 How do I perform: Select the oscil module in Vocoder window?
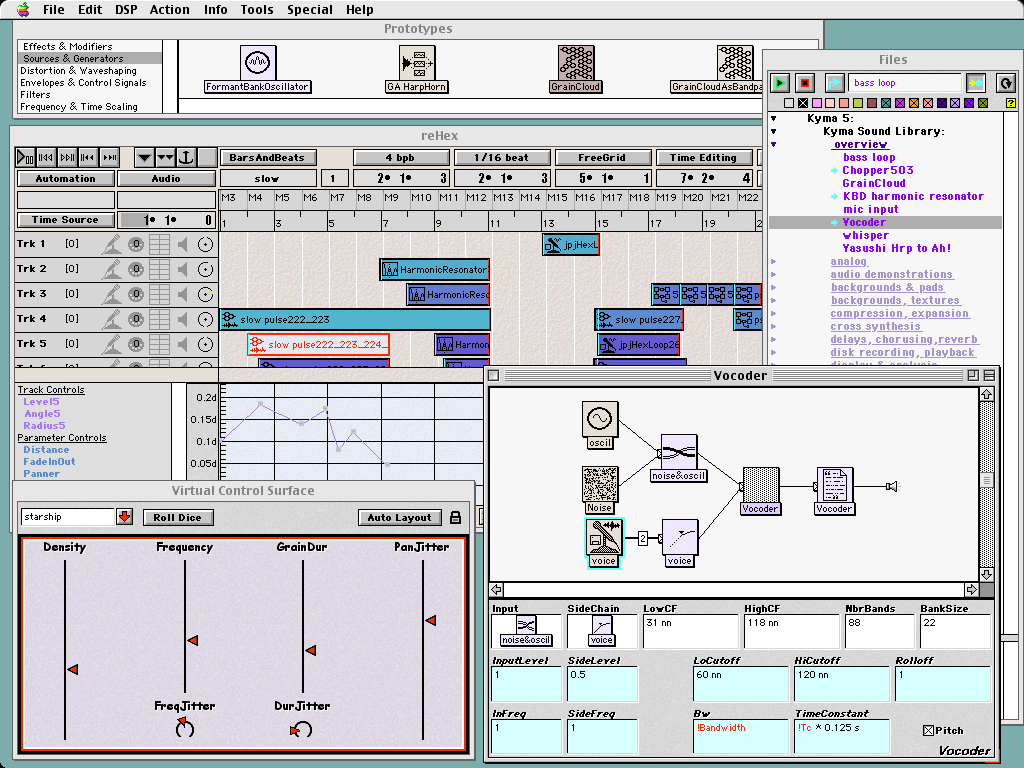pyautogui.click(x=600, y=425)
